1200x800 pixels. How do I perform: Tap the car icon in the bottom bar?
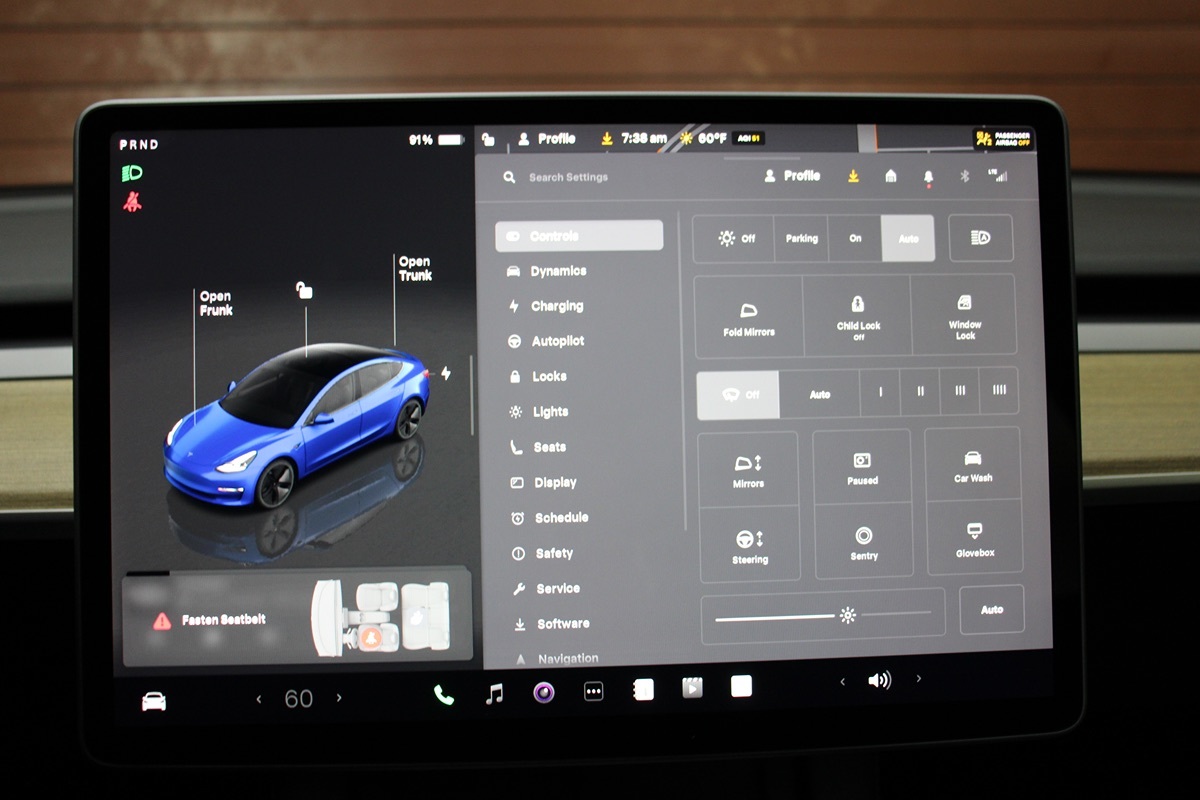pyautogui.click(x=154, y=701)
